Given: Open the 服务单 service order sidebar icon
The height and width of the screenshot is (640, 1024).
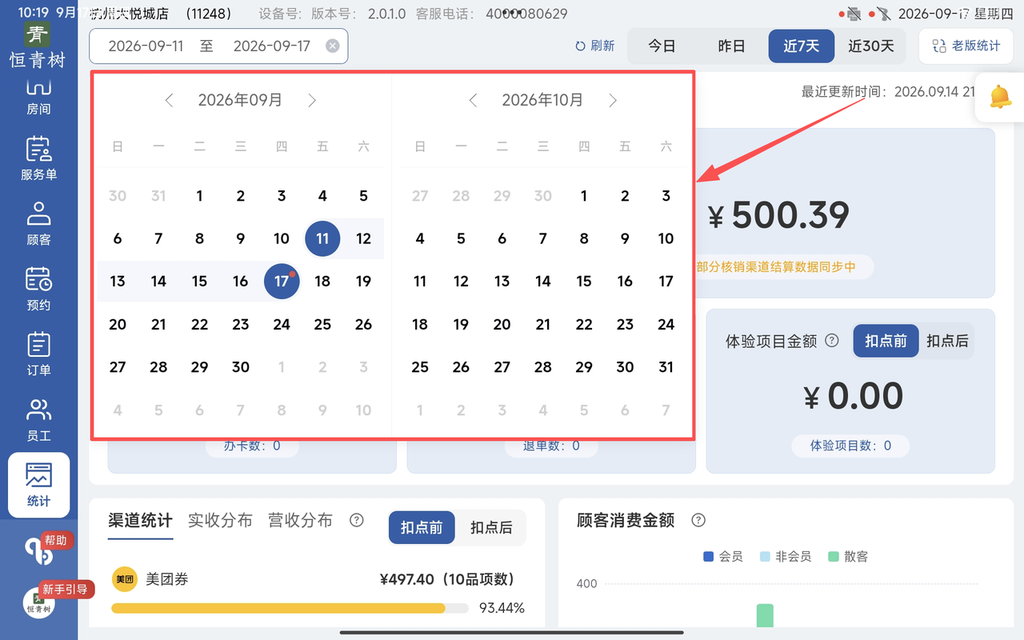Looking at the screenshot, I should (39, 158).
